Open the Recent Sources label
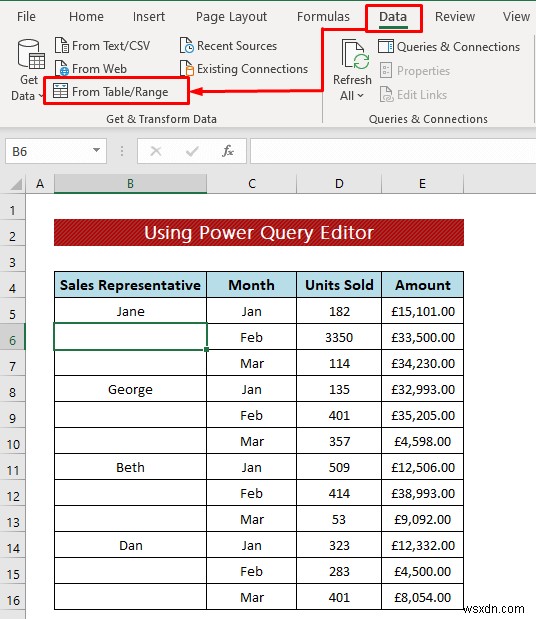This screenshot has width=536, height=619. 237,46
